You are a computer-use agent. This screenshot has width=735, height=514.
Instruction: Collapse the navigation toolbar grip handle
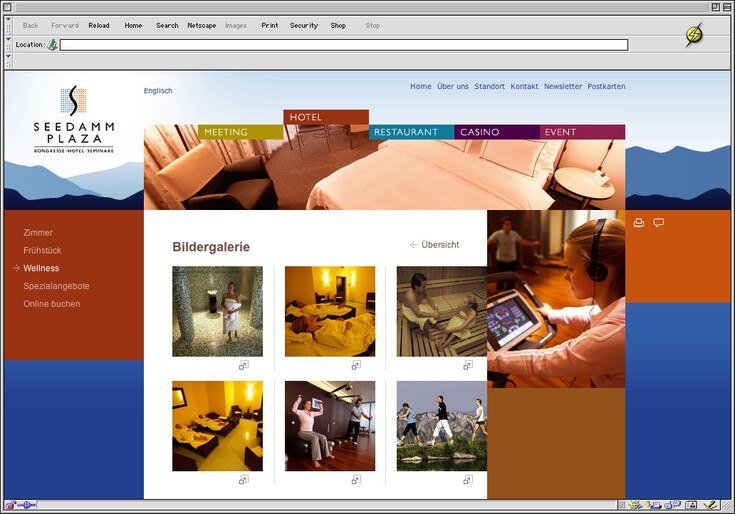click(9, 26)
